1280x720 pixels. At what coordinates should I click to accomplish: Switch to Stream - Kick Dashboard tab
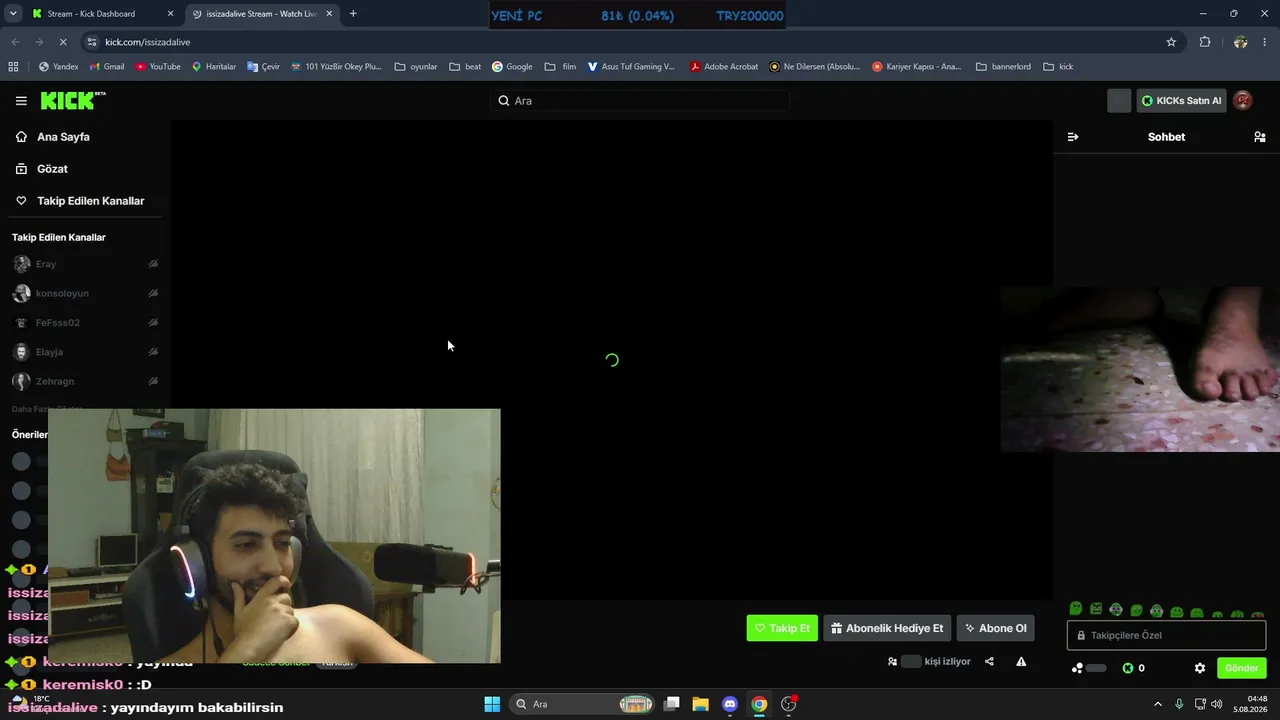[x=100, y=14]
